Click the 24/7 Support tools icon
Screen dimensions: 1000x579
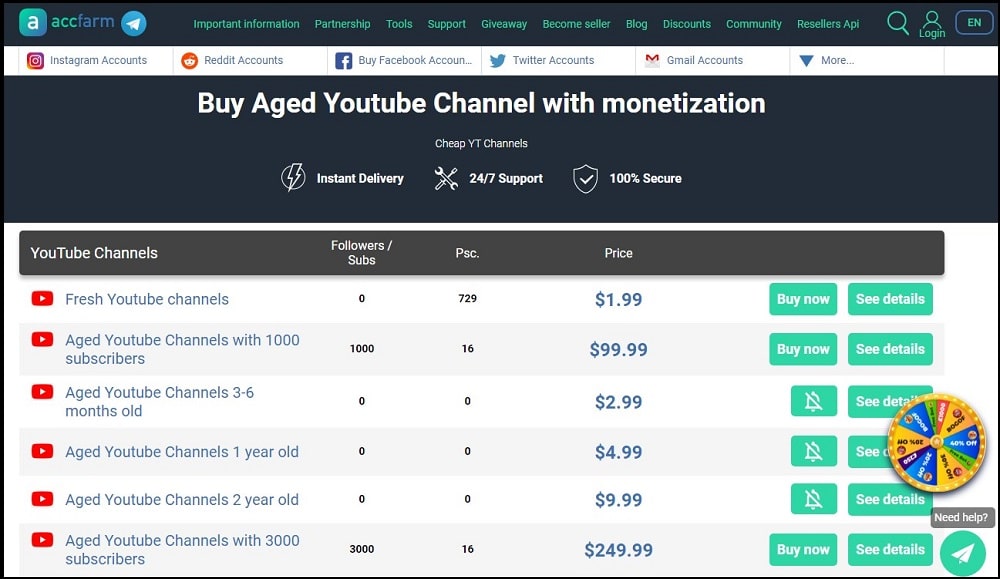click(446, 179)
